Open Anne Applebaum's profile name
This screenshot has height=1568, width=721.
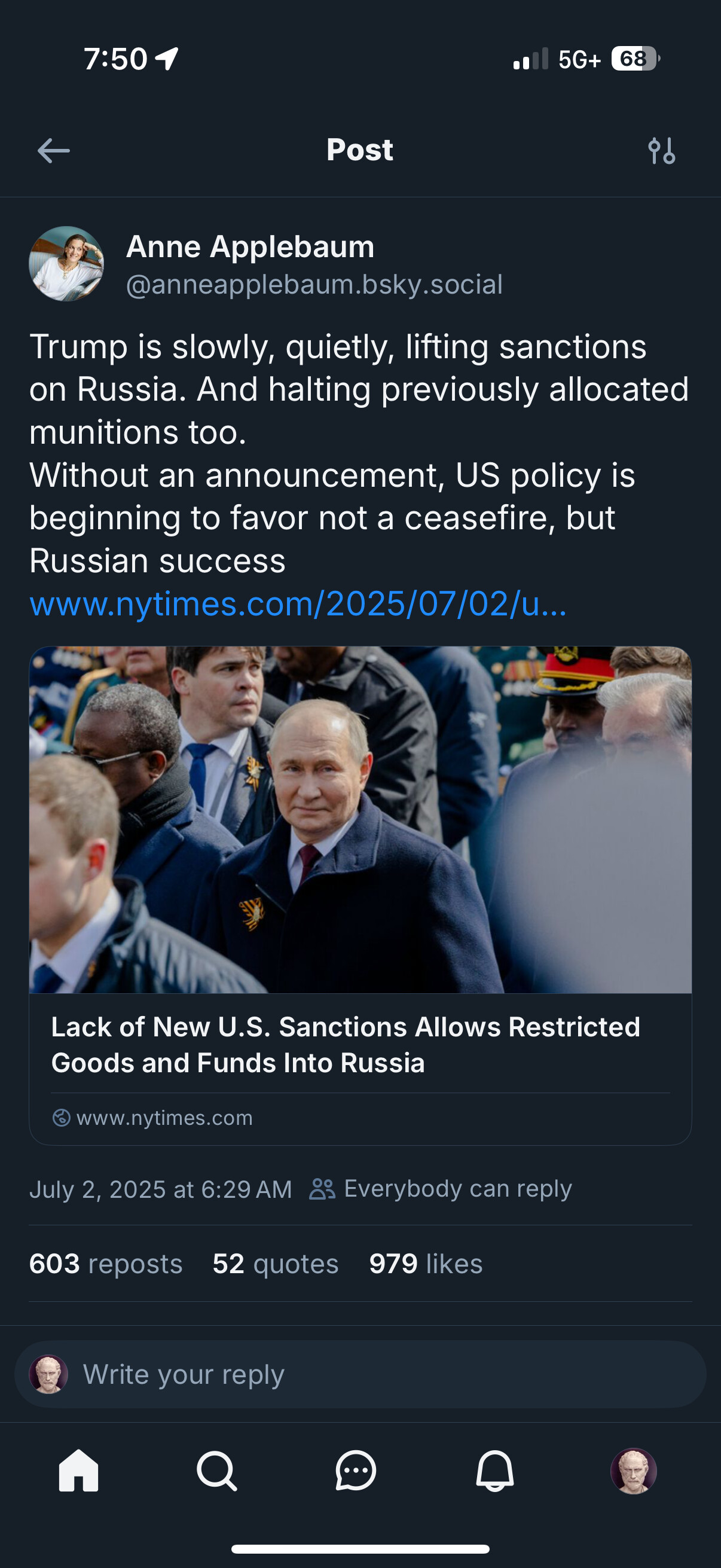[x=250, y=247]
